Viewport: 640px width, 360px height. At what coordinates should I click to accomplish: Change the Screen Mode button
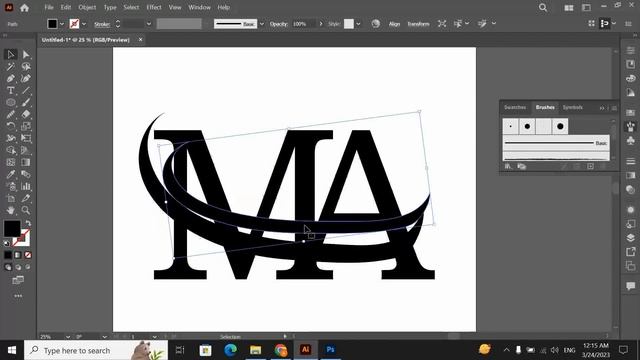coord(18,280)
